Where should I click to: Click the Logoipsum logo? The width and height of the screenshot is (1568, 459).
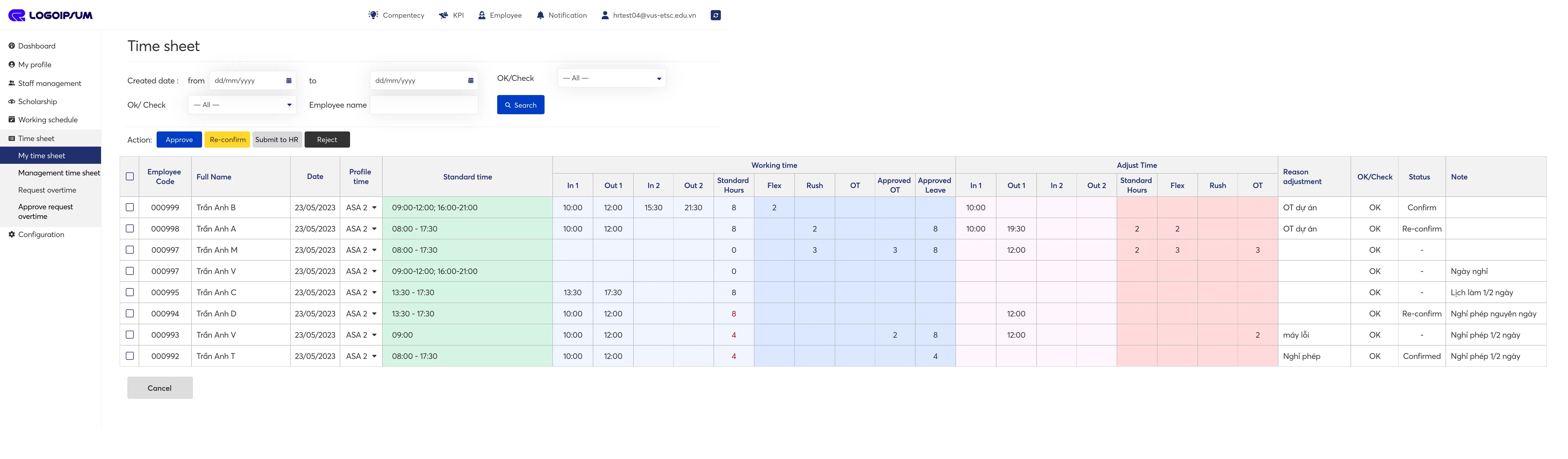coord(51,15)
